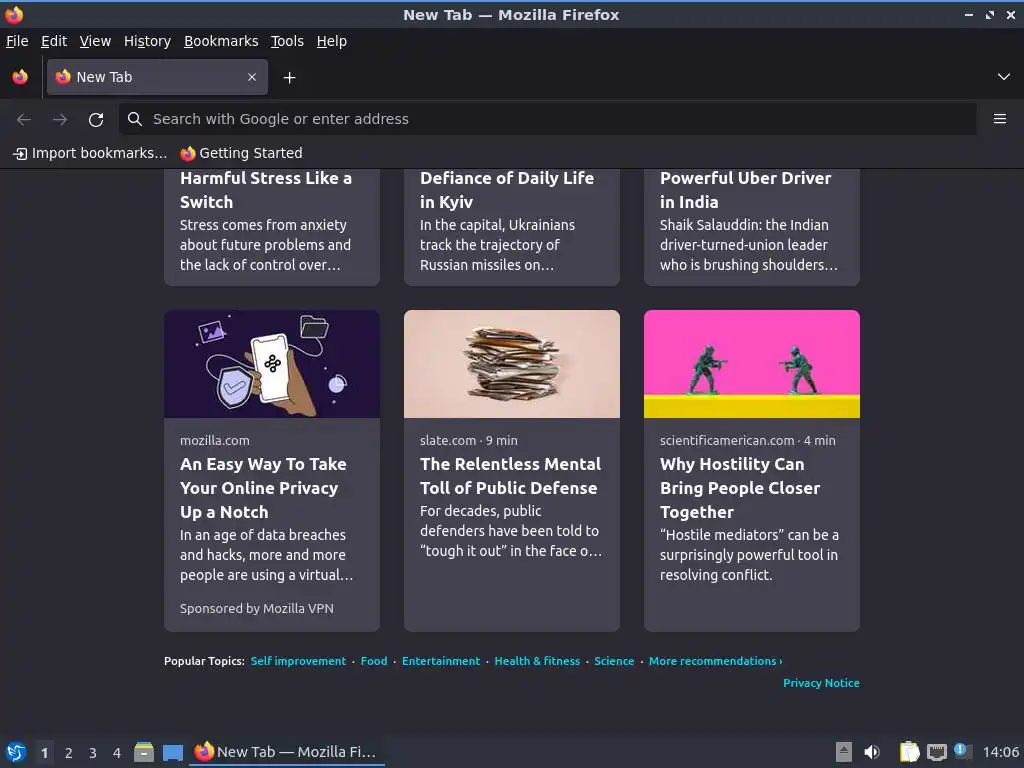
Task: Switch to workspace 2 in the pager
Action: [69, 753]
